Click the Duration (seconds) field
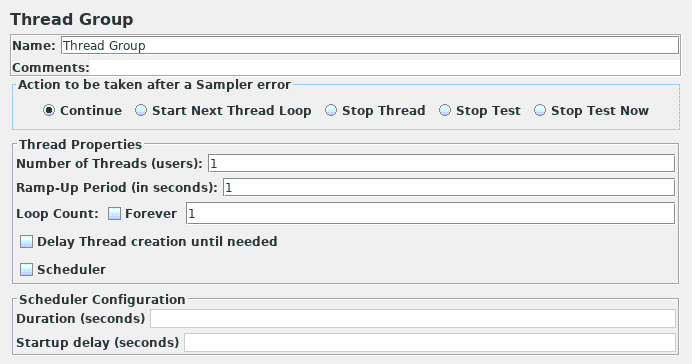The width and height of the screenshot is (692, 364). coord(413,319)
